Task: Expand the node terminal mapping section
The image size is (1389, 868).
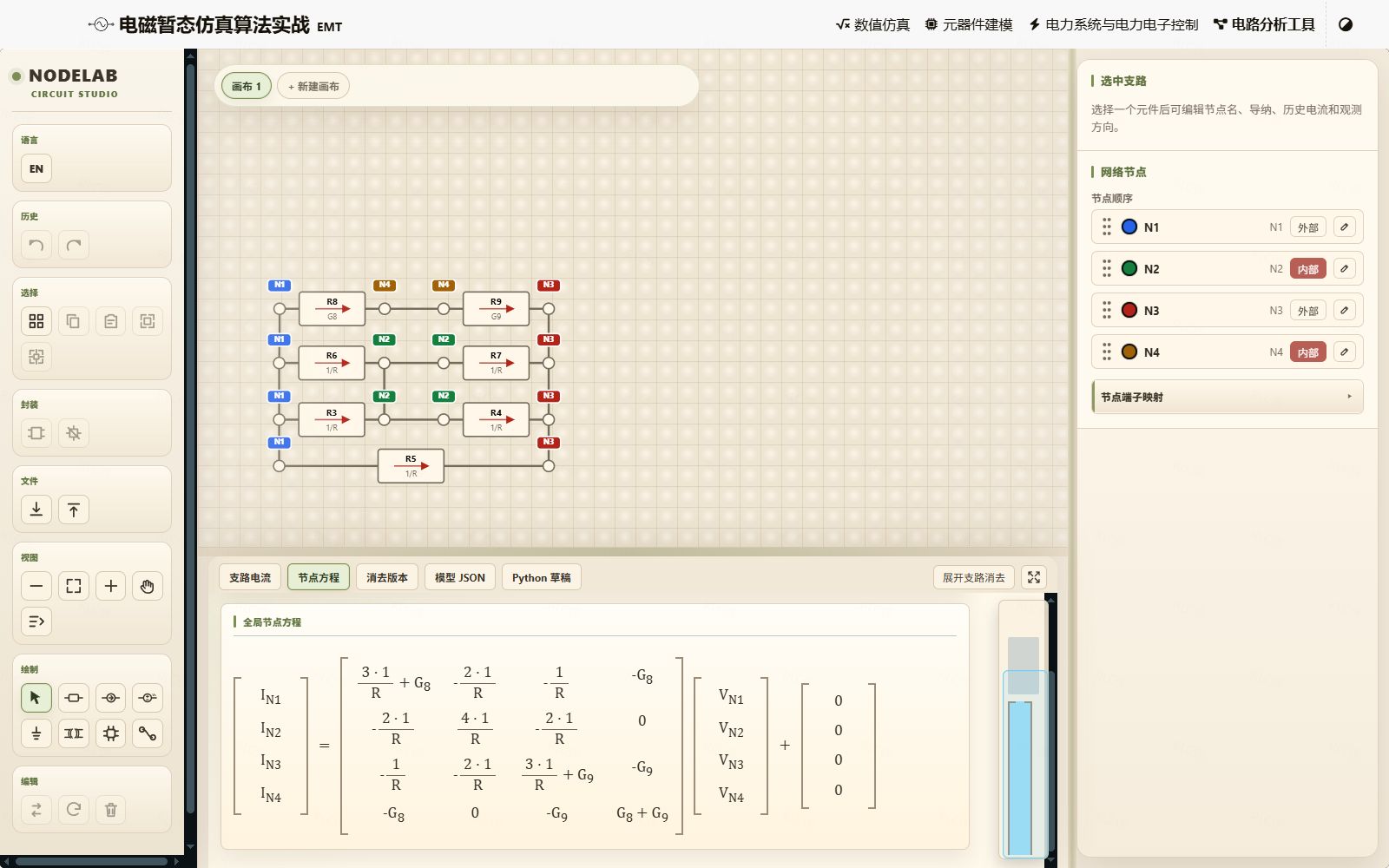Action: coord(1227,397)
